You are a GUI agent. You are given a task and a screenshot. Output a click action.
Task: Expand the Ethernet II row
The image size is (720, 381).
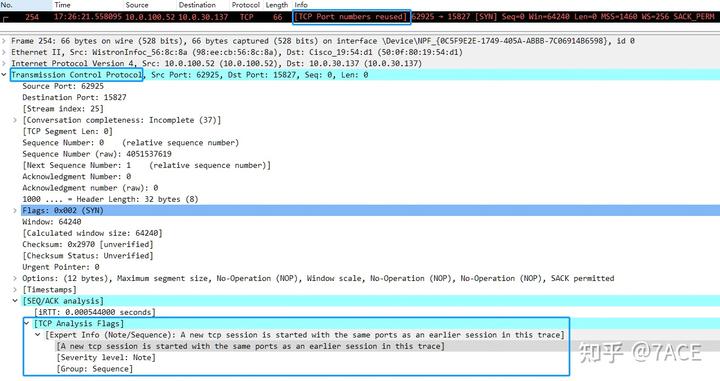coord(4,52)
